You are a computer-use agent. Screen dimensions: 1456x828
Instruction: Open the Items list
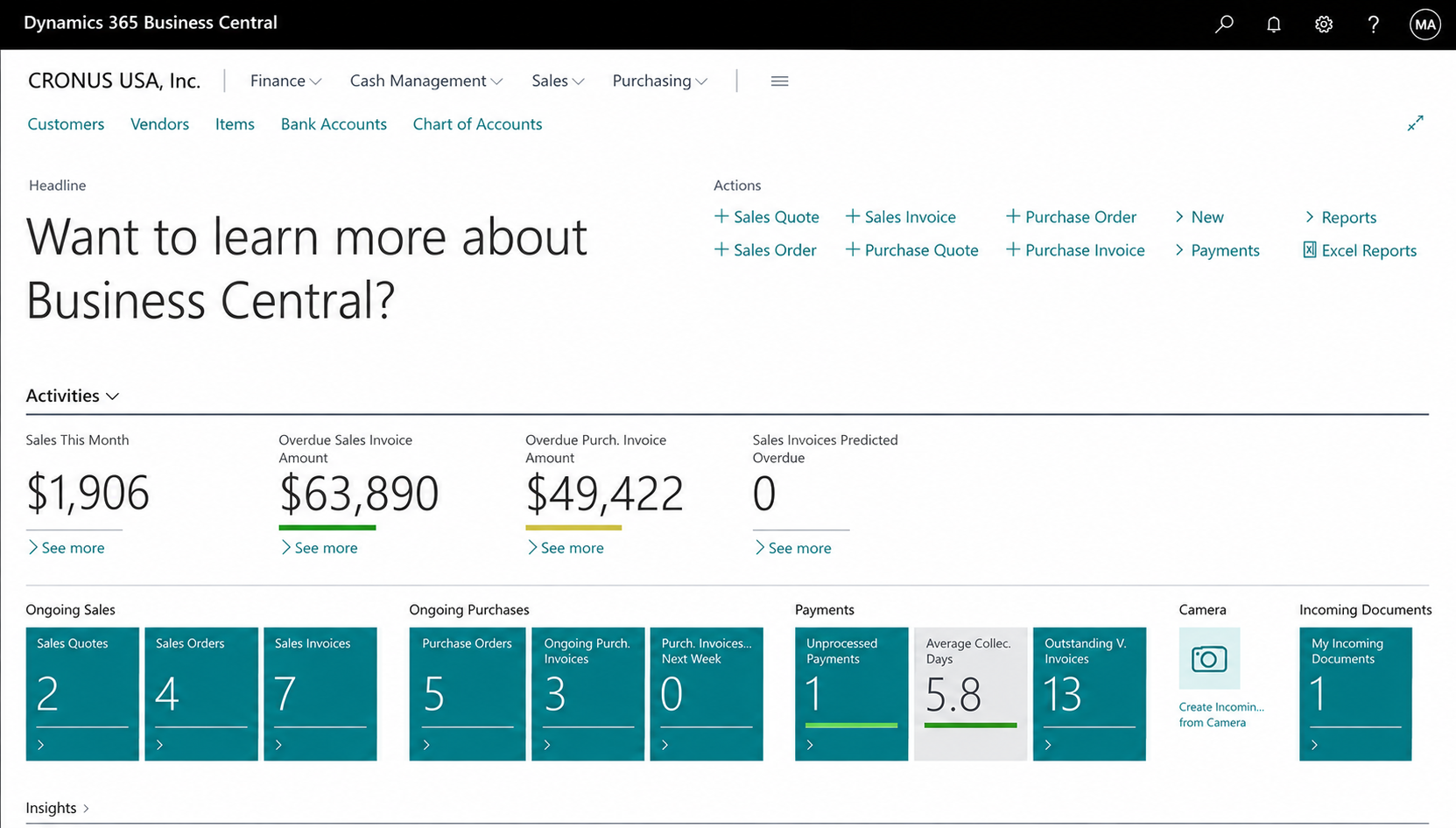(x=235, y=124)
